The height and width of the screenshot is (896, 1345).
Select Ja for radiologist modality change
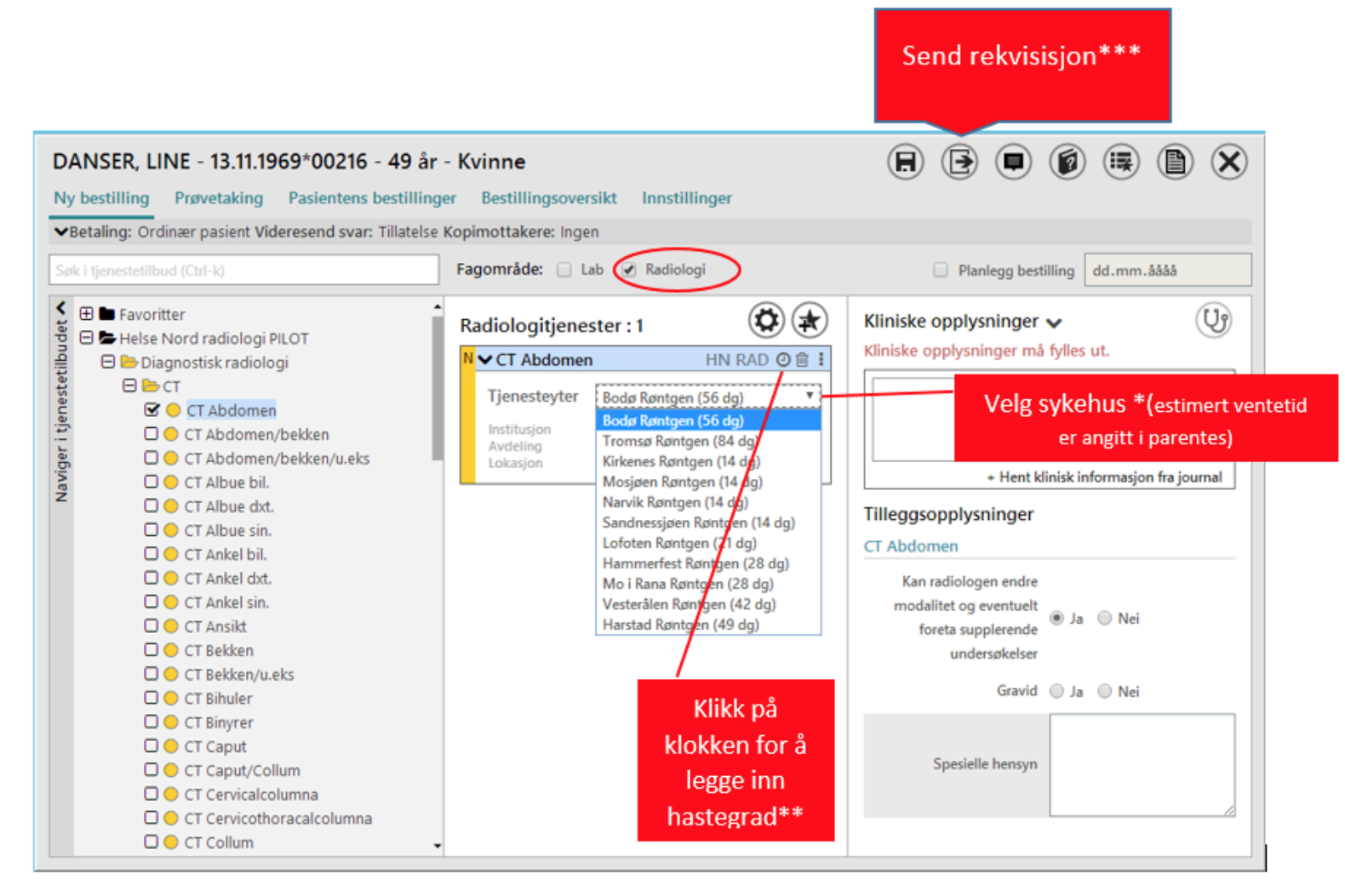click(x=1056, y=618)
